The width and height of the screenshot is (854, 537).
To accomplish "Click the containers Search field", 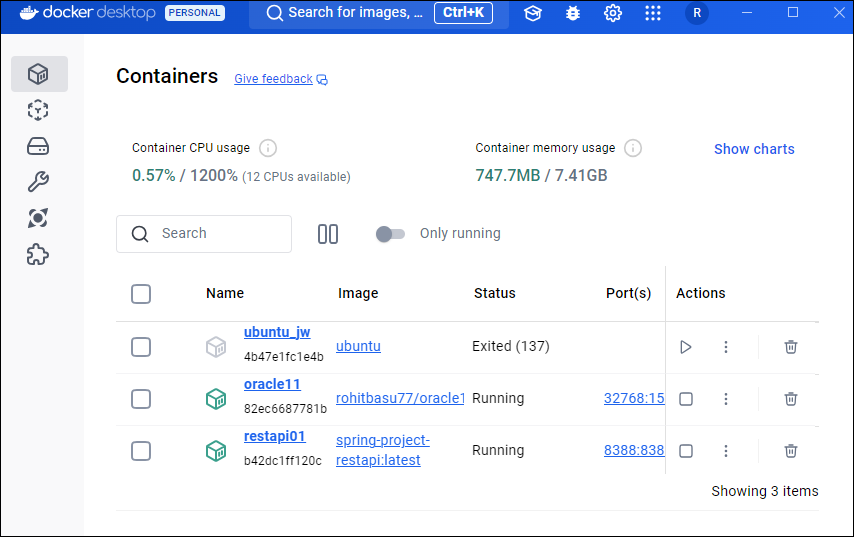I will click(x=204, y=234).
